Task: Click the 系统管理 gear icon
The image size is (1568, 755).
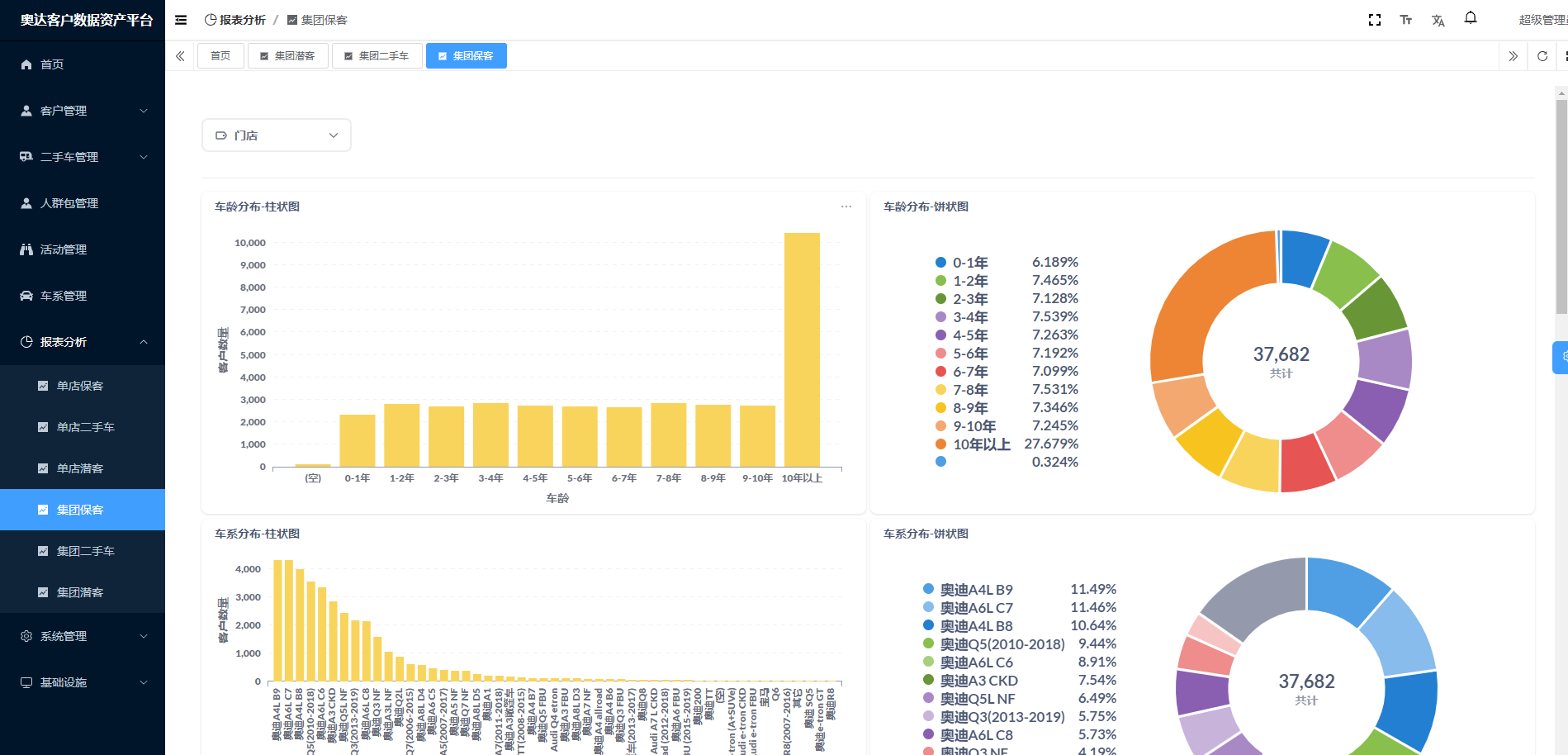Action: tap(26, 636)
